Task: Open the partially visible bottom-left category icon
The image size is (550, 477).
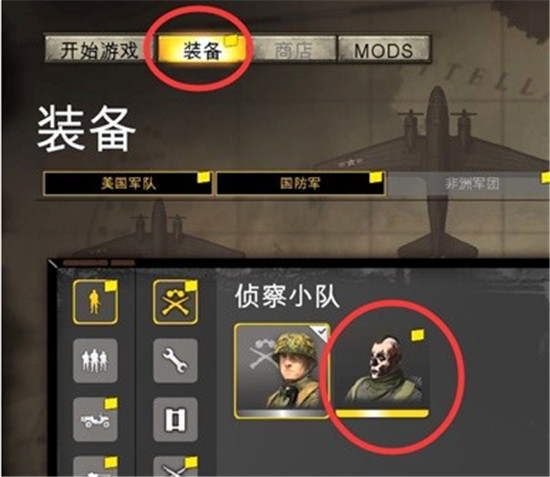Action: click(x=95, y=466)
